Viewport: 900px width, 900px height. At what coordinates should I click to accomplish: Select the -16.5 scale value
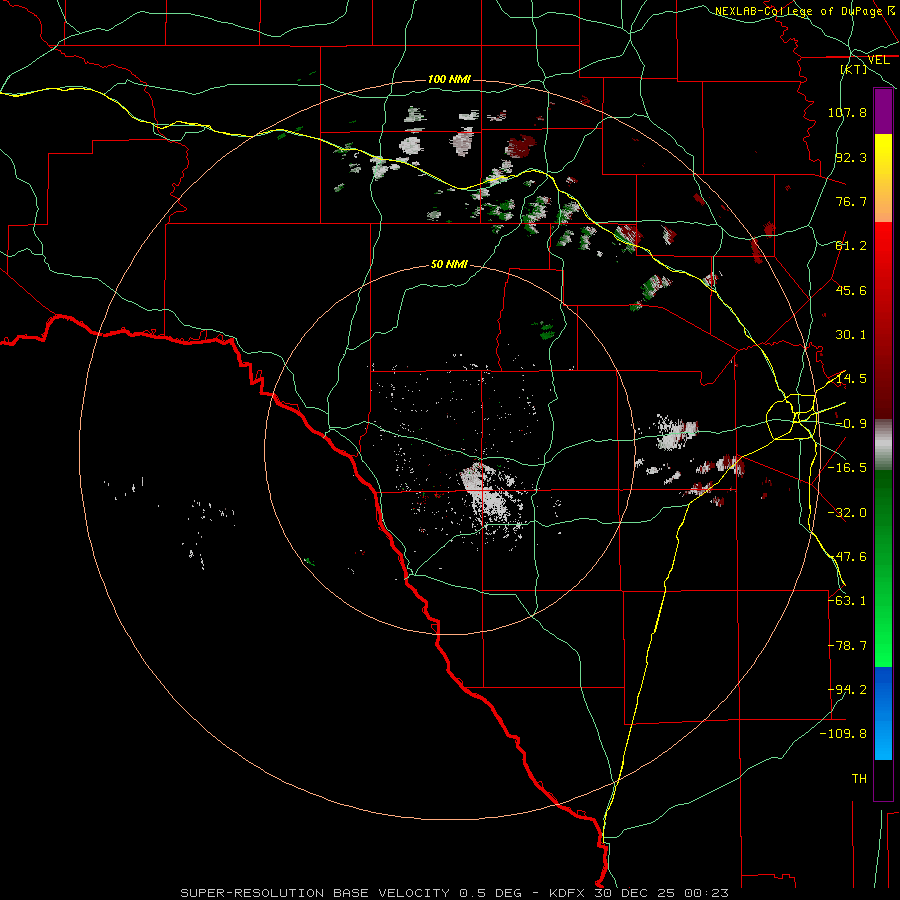[x=847, y=468]
